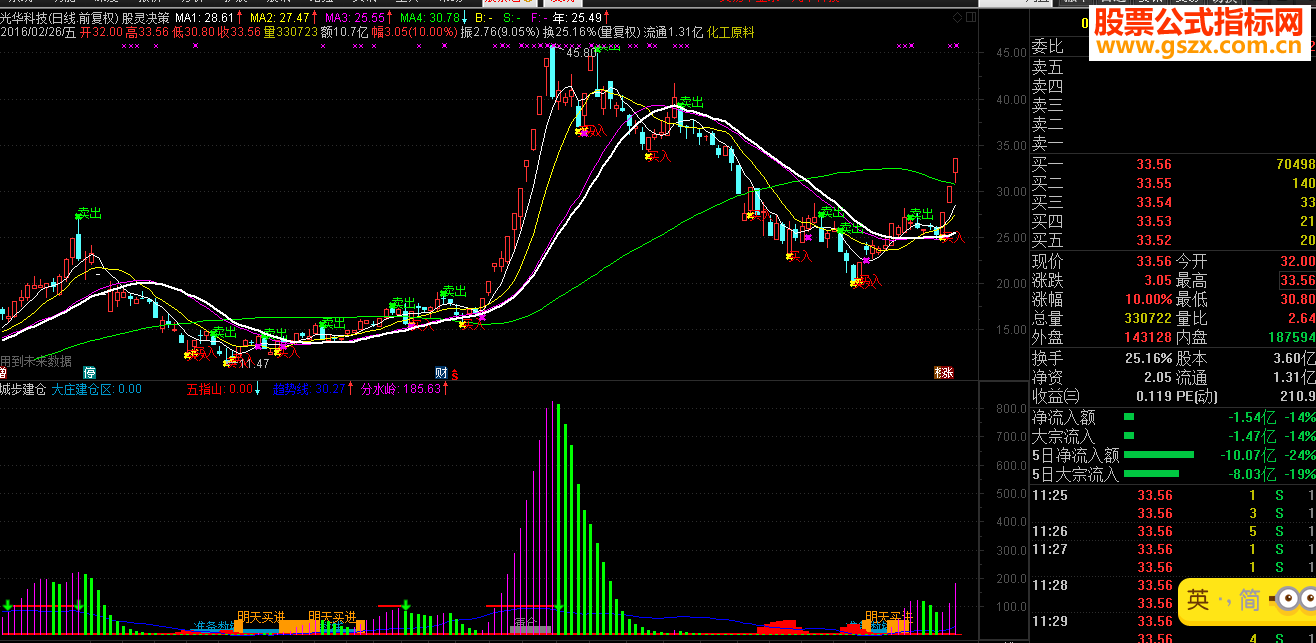The width and height of the screenshot is (1316, 643).
Task: Click the MA2: 27.47 value
Action: pos(280,18)
